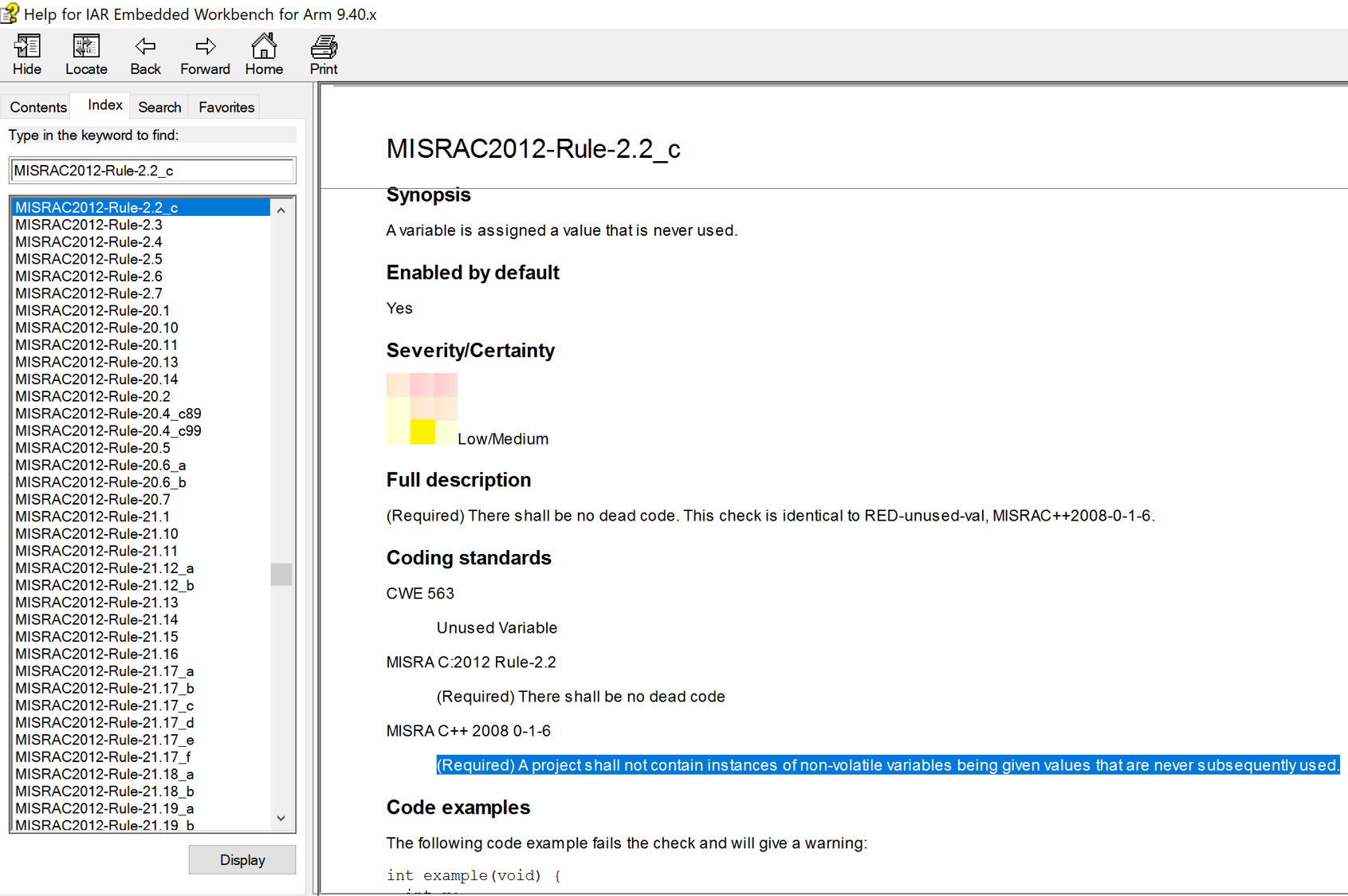Screen dimensions: 1348x896
Task: Click the keyword input field
Action: pos(151,170)
